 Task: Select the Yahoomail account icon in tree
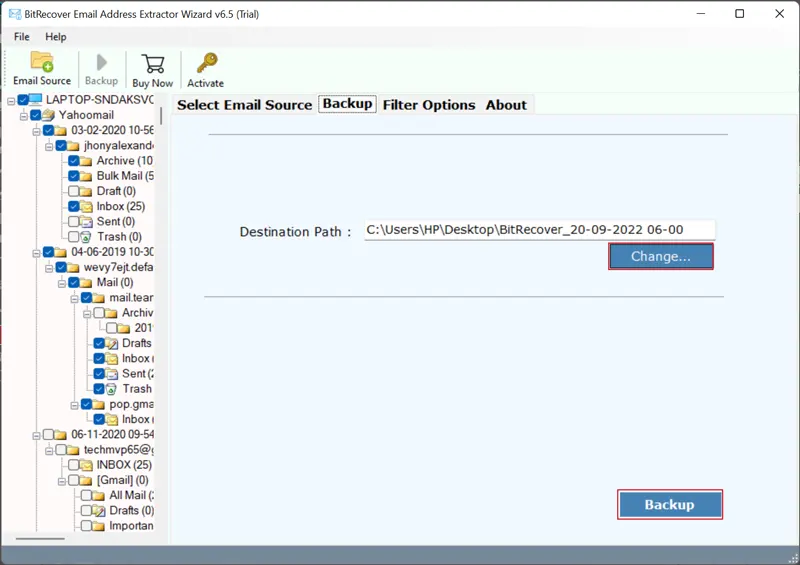pos(48,115)
